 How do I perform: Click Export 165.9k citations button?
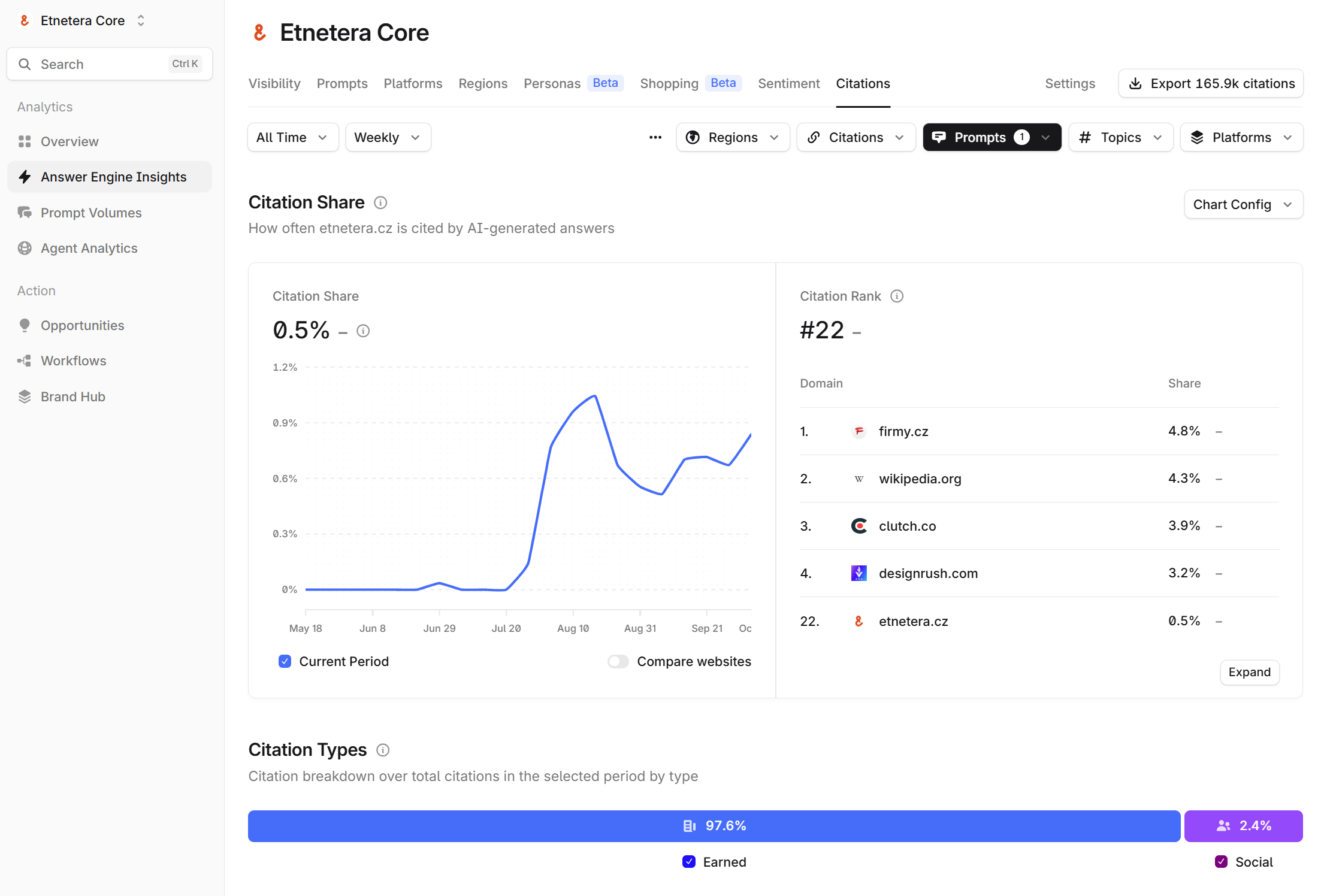(x=1211, y=83)
